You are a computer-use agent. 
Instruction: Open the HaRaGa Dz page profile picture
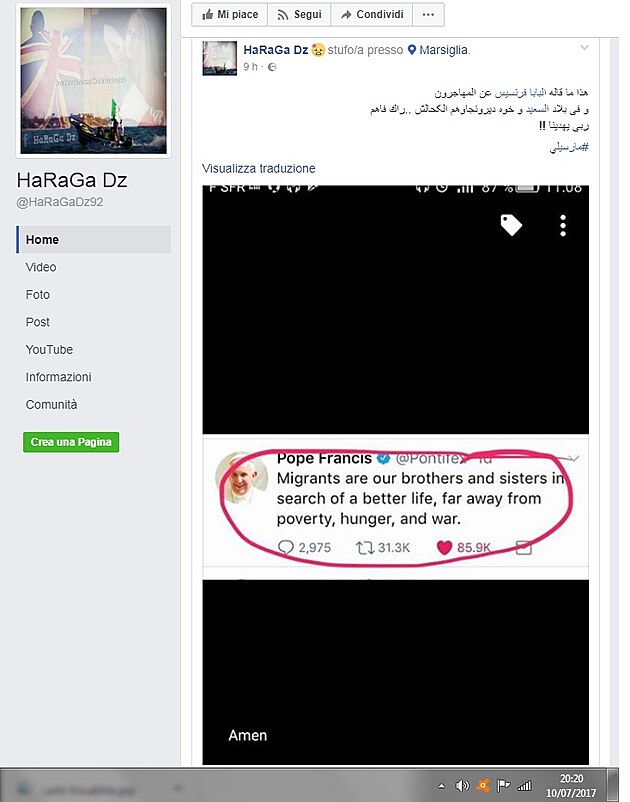pyautogui.click(x=93, y=80)
